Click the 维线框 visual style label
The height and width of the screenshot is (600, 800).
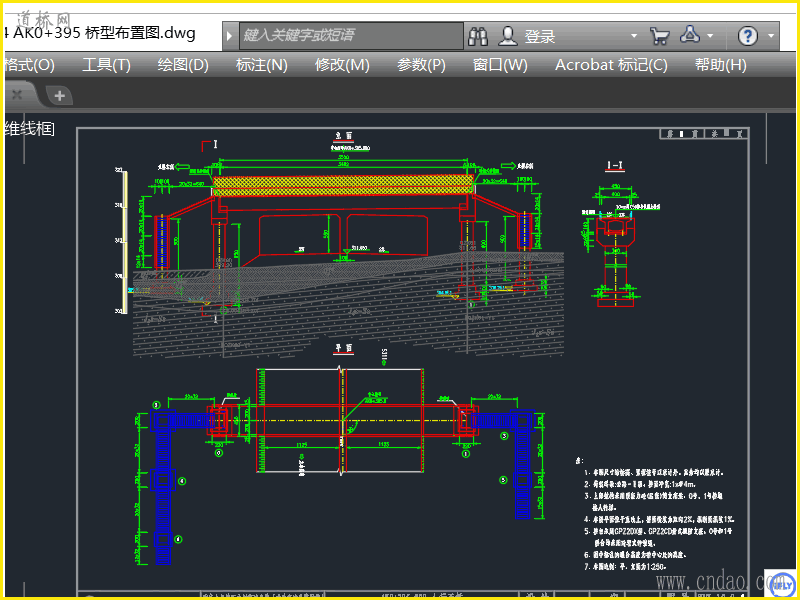pyautogui.click(x=29, y=129)
